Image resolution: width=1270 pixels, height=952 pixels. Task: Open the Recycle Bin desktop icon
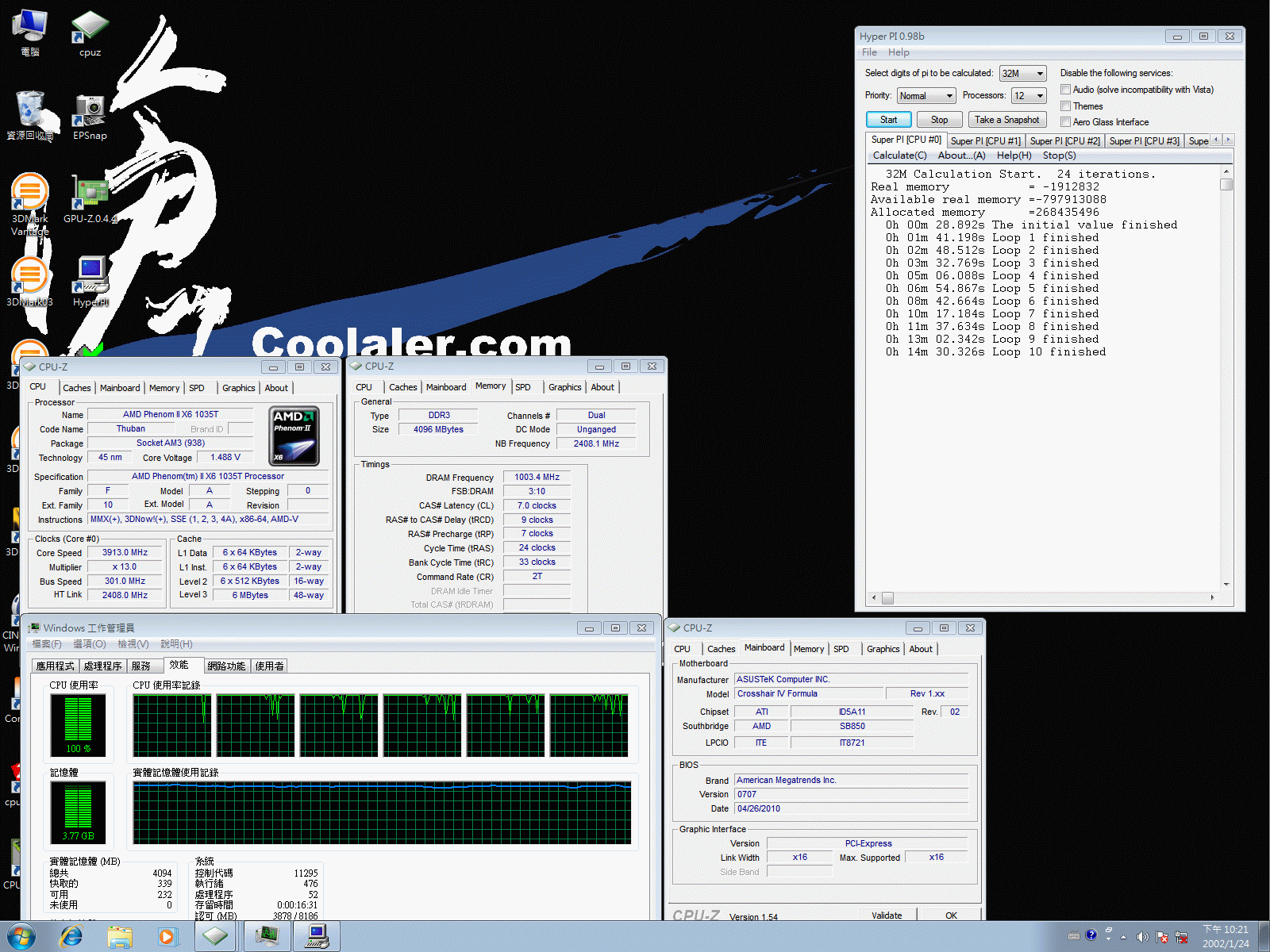tap(29, 116)
